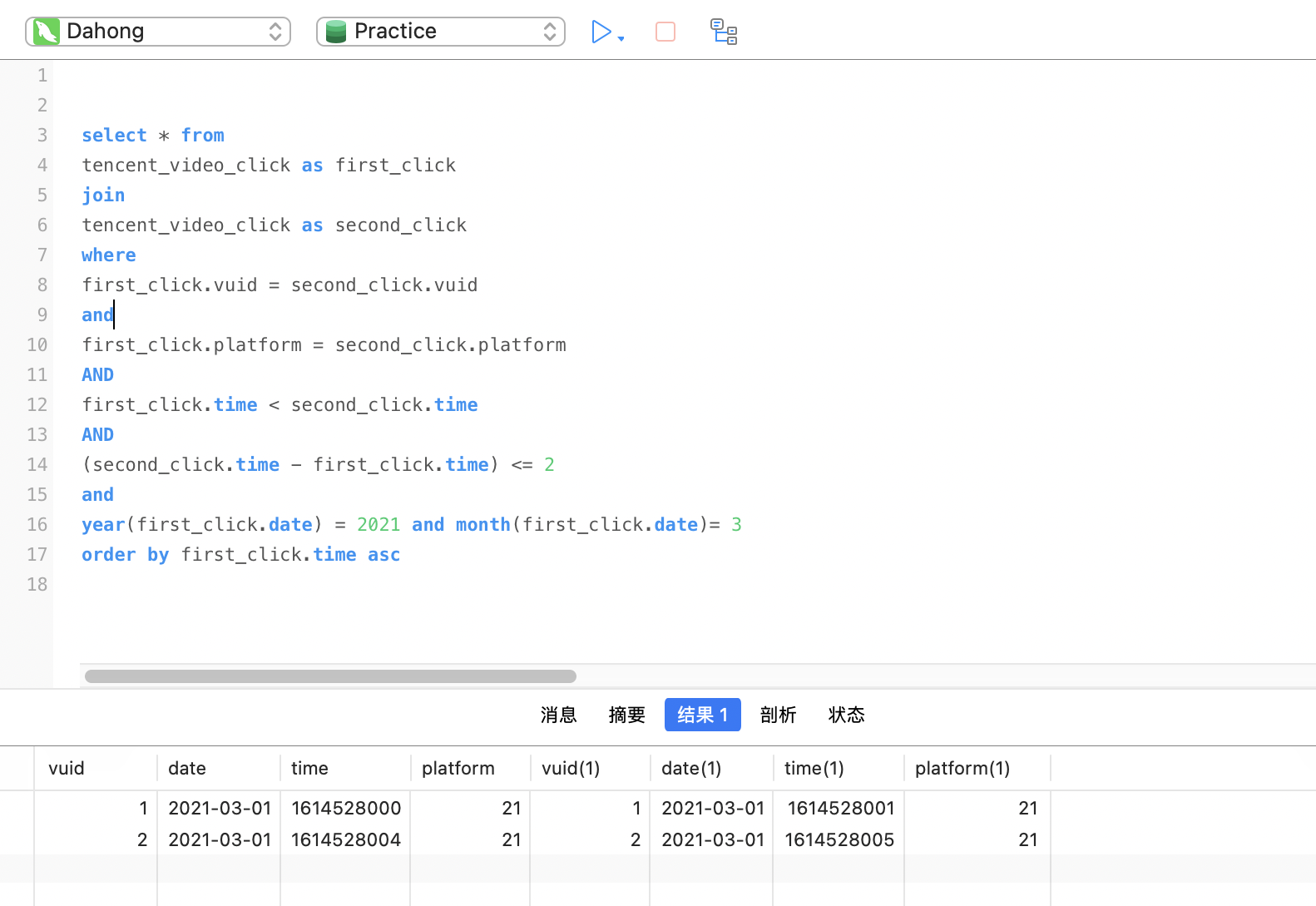Open the Practice database dropdown
This screenshot has width=1316, height=906.
tap(441, 32)
